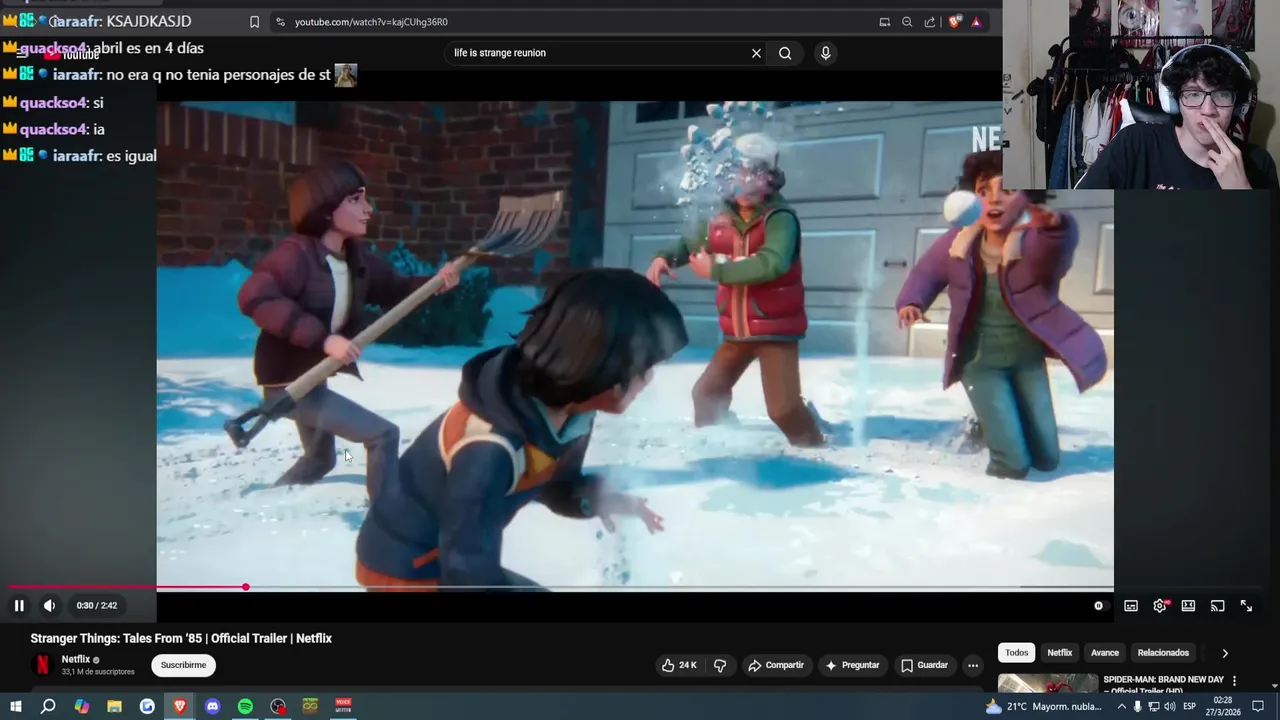Open the player settings gear
The height and width of the screenshot is (720, 1280).
[1160, 605]
